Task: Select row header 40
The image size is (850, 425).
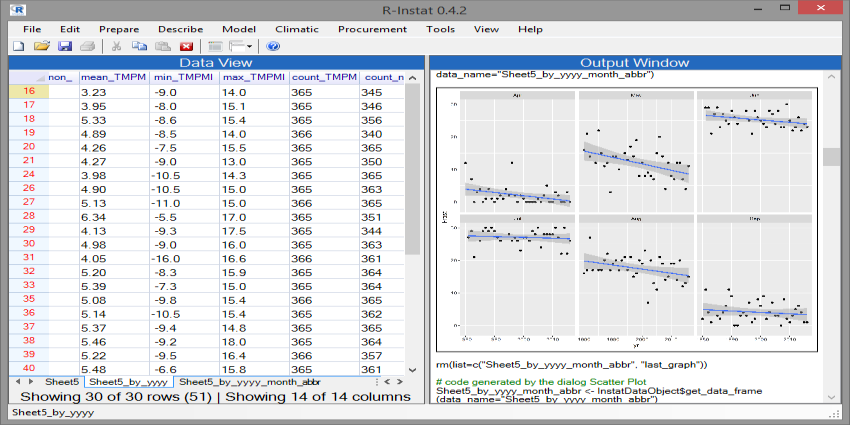Action: tap(29, 369)
